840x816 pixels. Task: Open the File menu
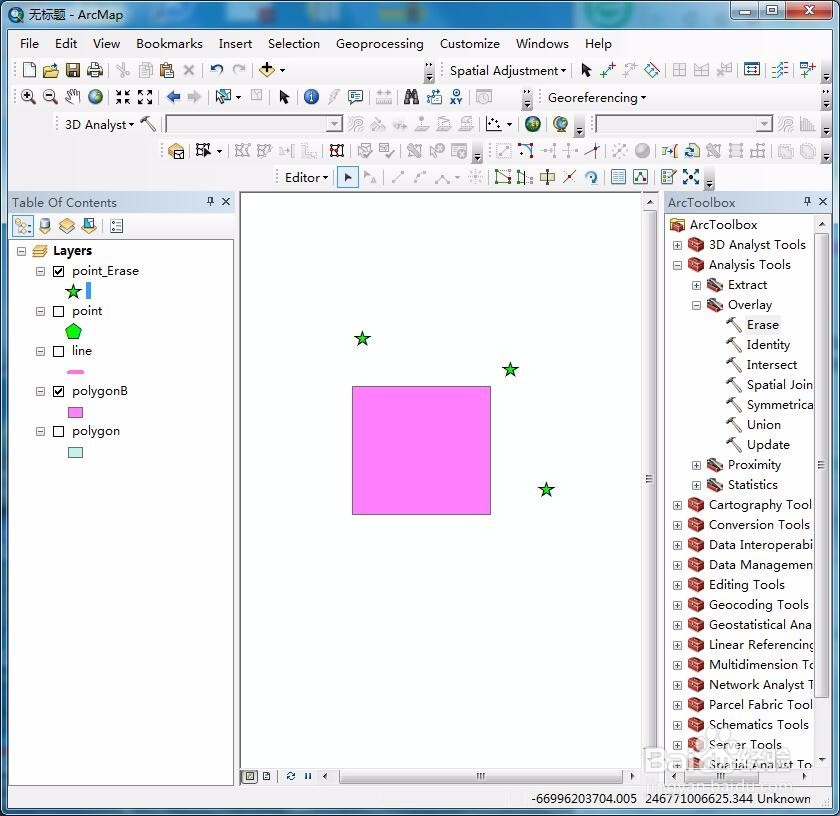29,43
